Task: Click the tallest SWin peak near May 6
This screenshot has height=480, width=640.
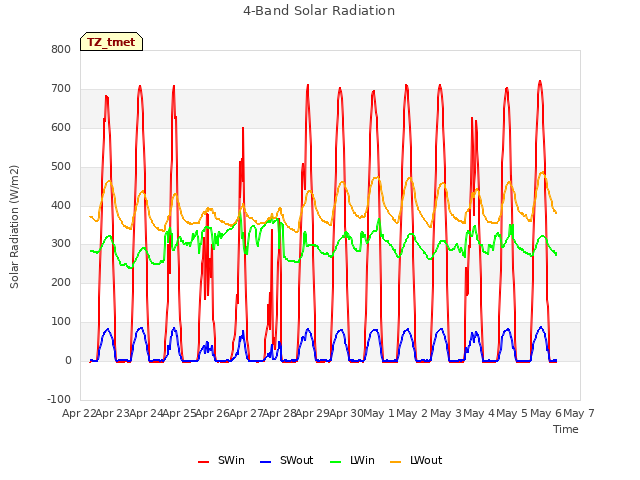Action: tap(540, 82)
